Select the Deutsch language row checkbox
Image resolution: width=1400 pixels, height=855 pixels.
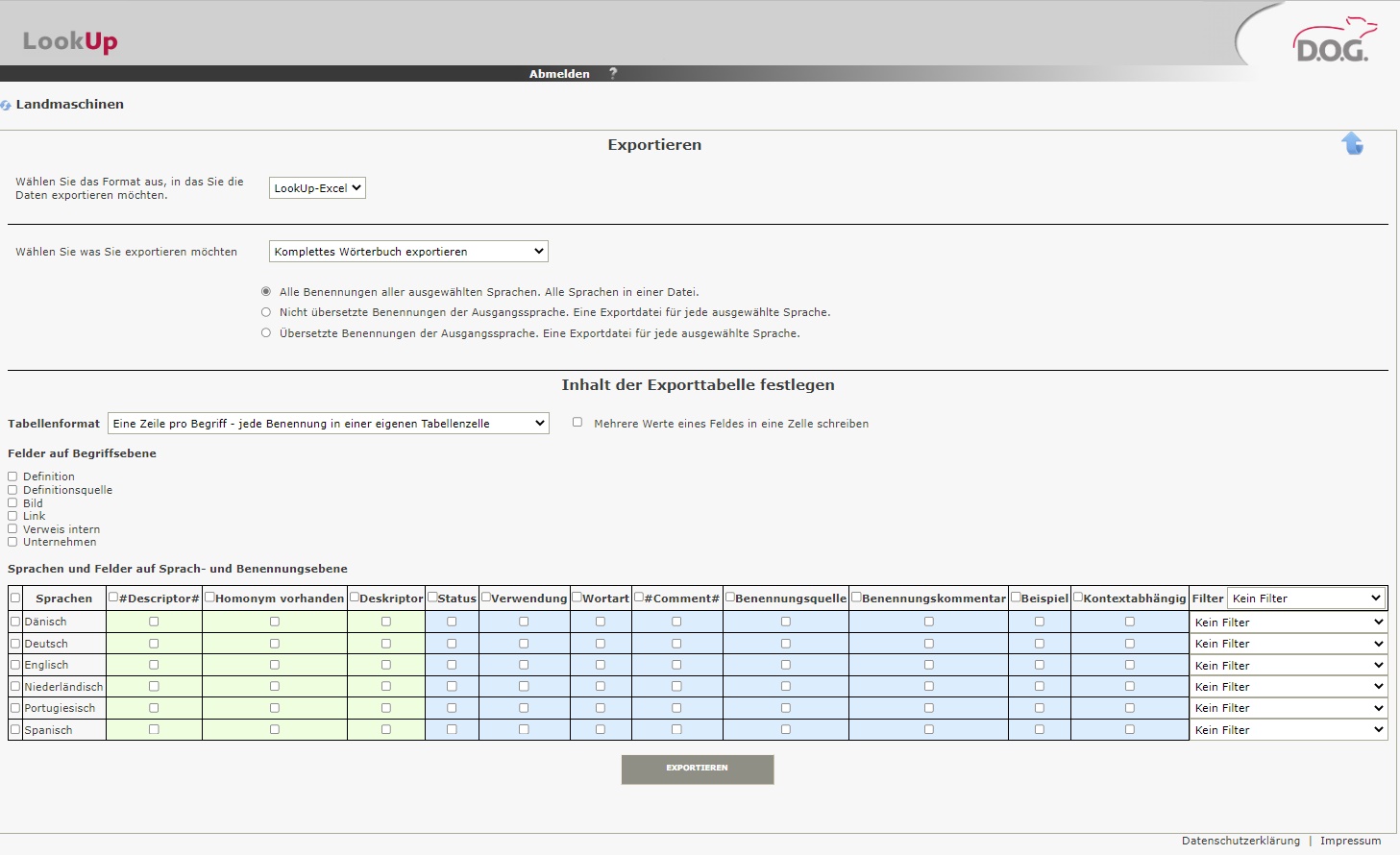pyautogui.click(x=15, y=644)
